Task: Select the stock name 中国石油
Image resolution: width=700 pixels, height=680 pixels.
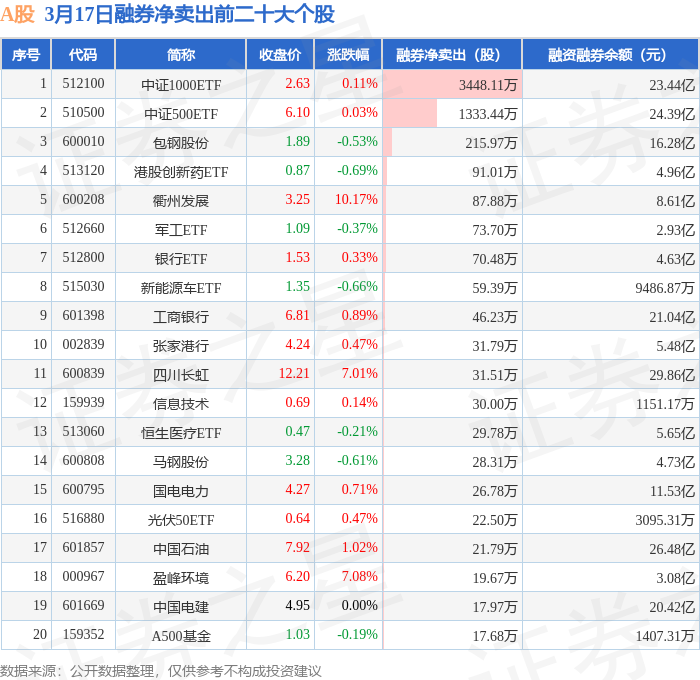Action: pyautogui.click(x=181, y=549)
